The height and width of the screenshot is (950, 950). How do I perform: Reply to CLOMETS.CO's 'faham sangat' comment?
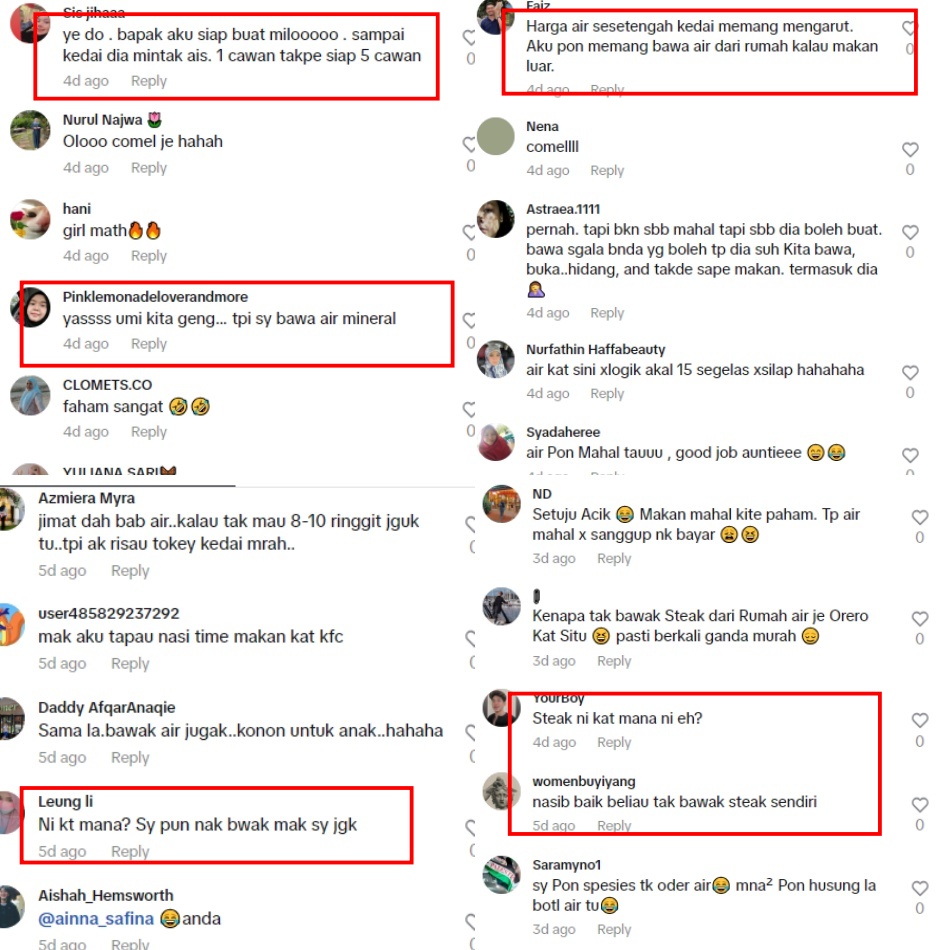148,431
